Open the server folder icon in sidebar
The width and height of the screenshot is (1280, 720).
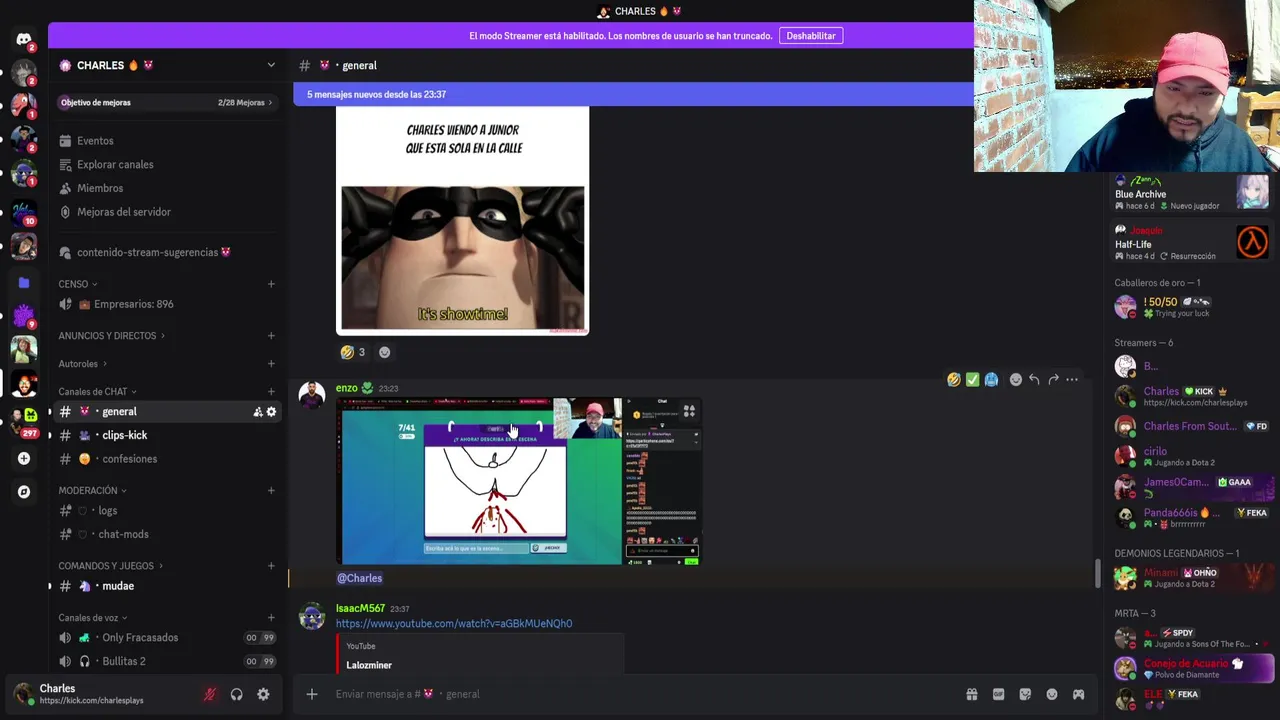pos(24,283)
